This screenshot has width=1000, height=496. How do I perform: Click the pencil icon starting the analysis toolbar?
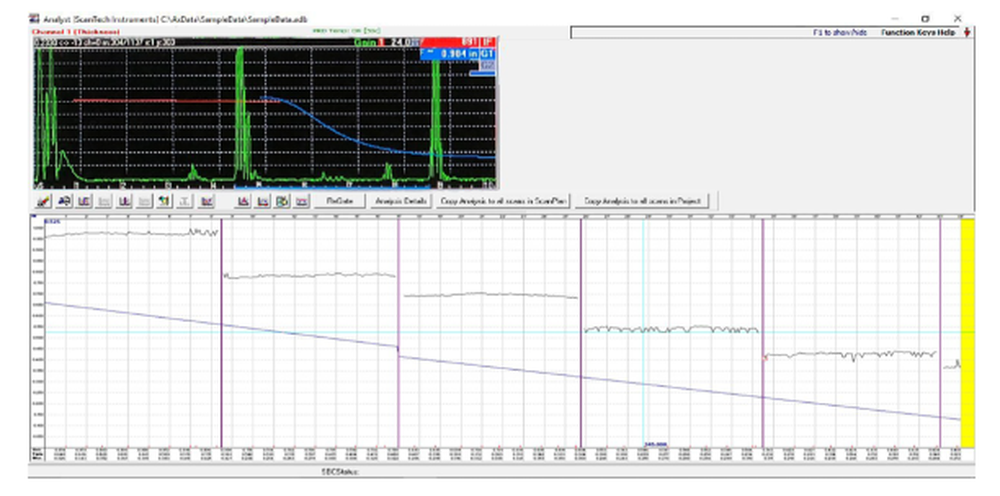point(44,201)
